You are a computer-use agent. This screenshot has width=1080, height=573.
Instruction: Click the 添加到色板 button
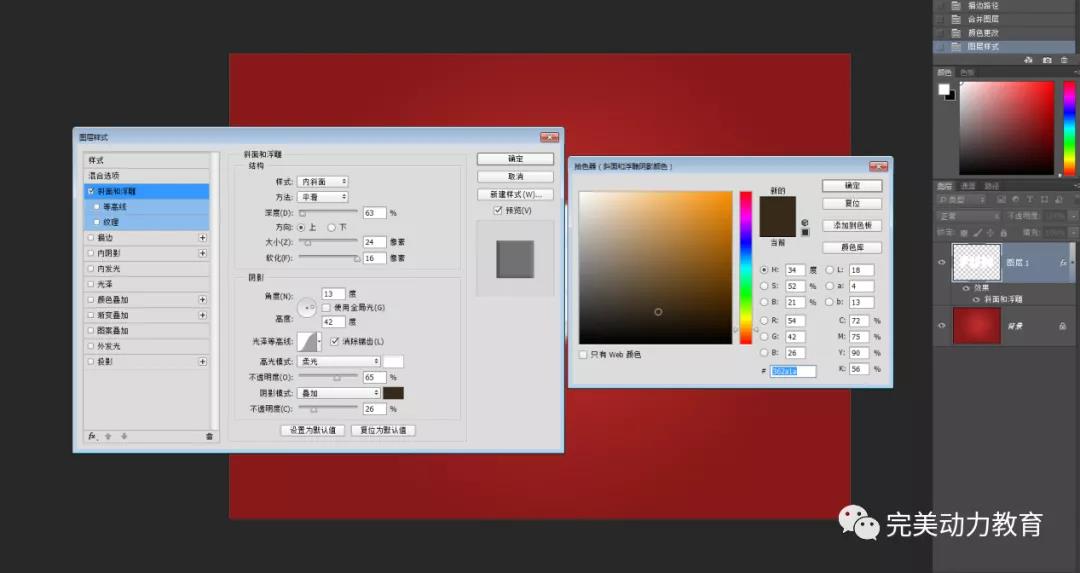pos(852,225)
